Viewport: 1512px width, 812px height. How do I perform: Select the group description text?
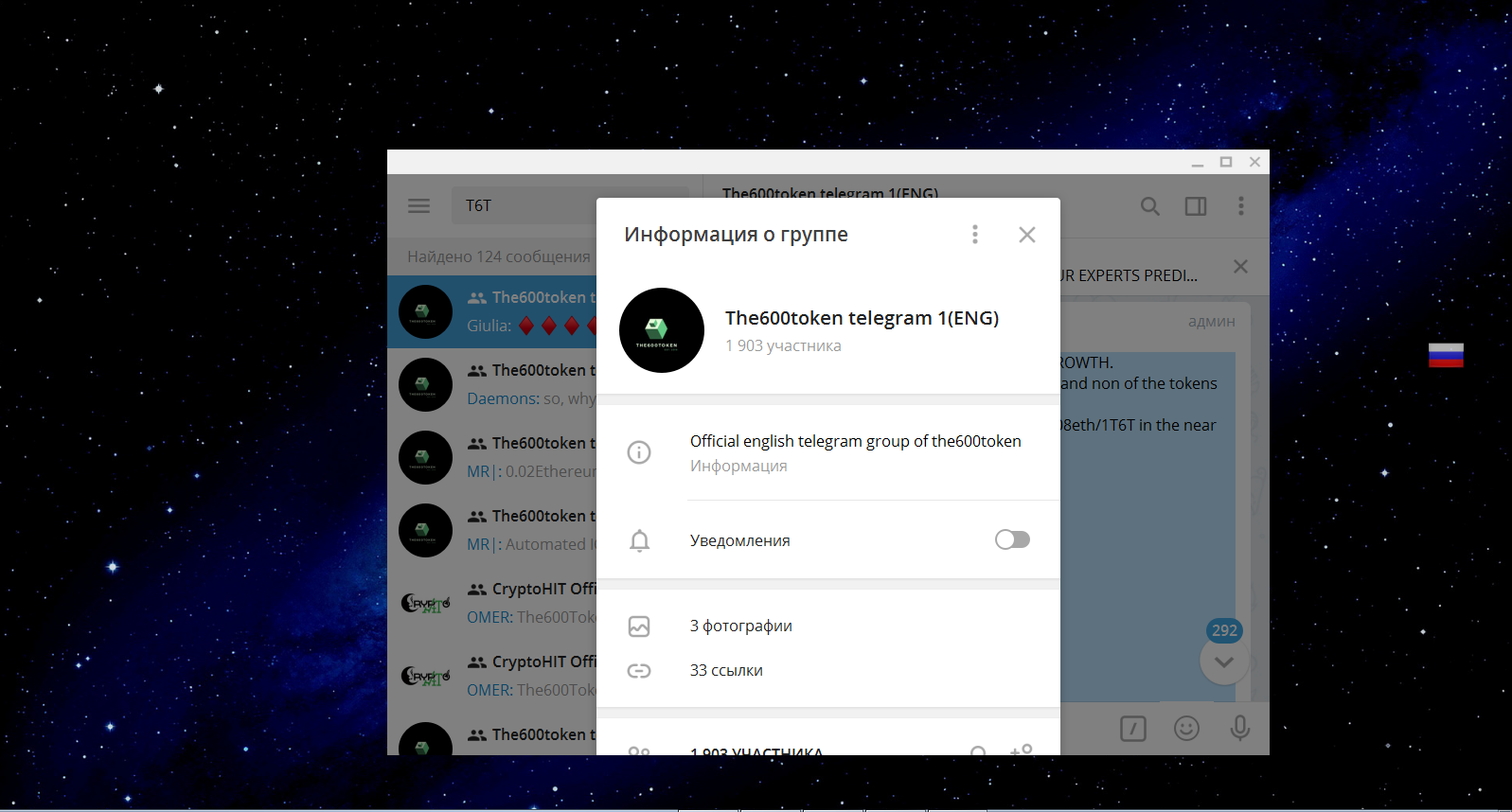tap(856, 441)
